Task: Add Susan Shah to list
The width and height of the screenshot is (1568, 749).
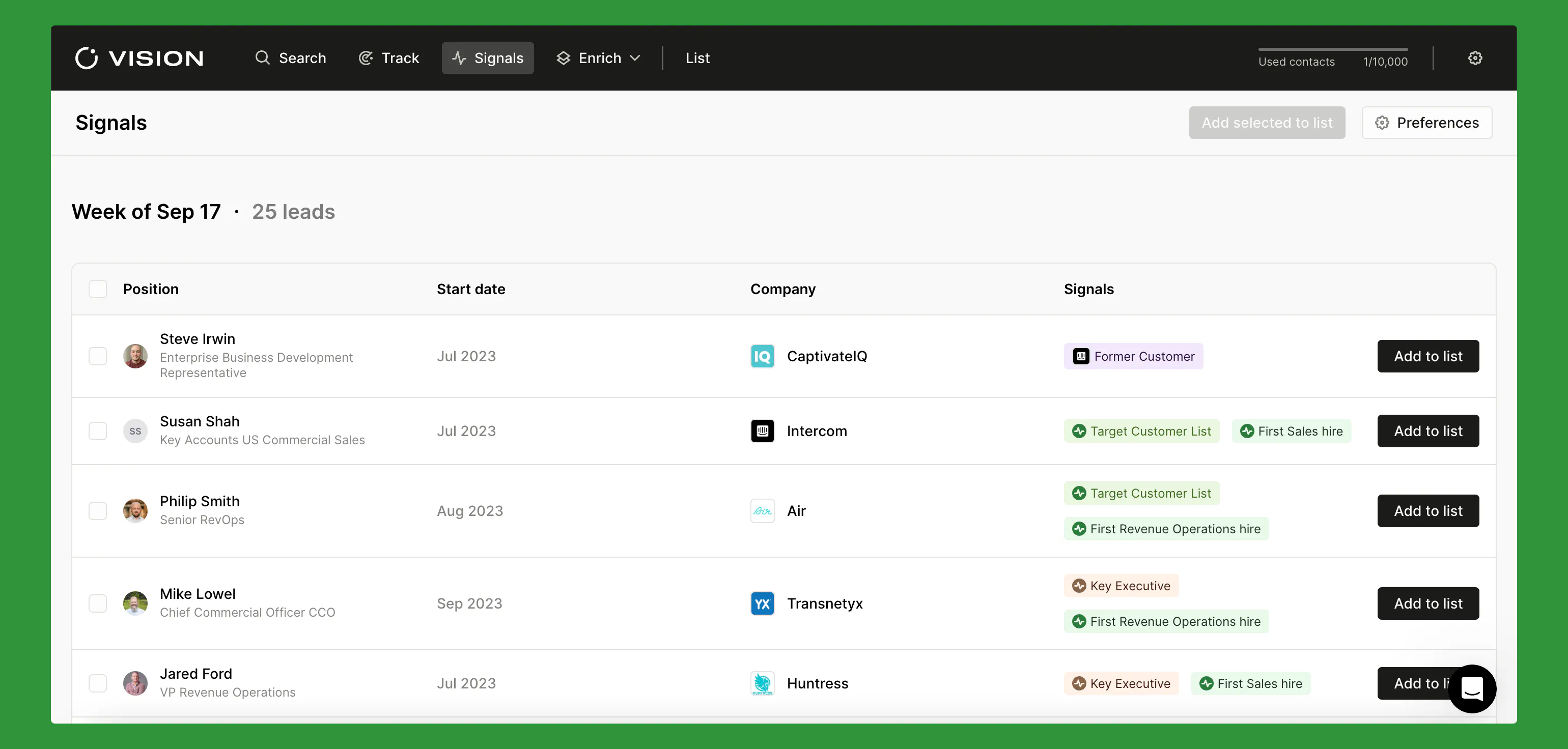Action: click(1428, 431)
